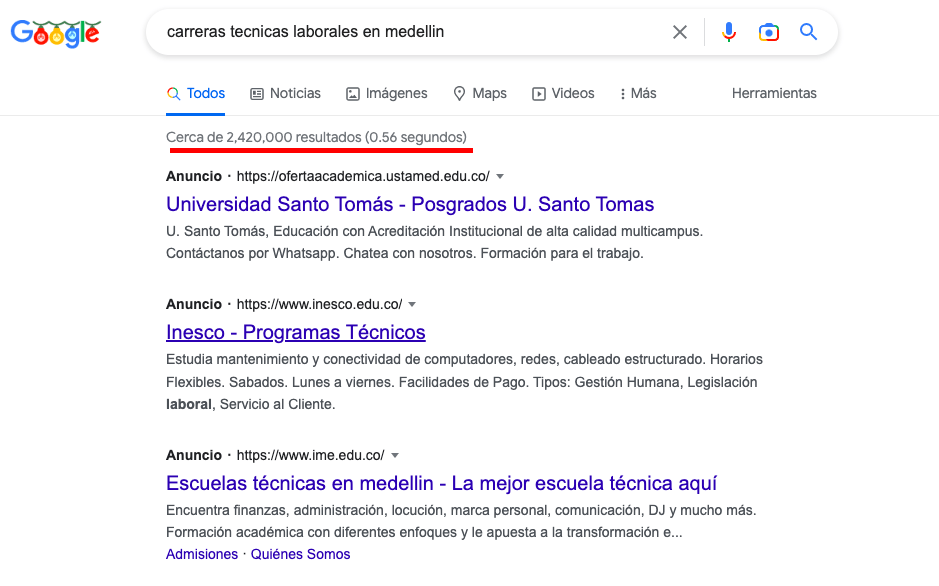This screenshot has width=939, height=586.
Task: Click the IME ad description text
Action: (x=461, y=521)
